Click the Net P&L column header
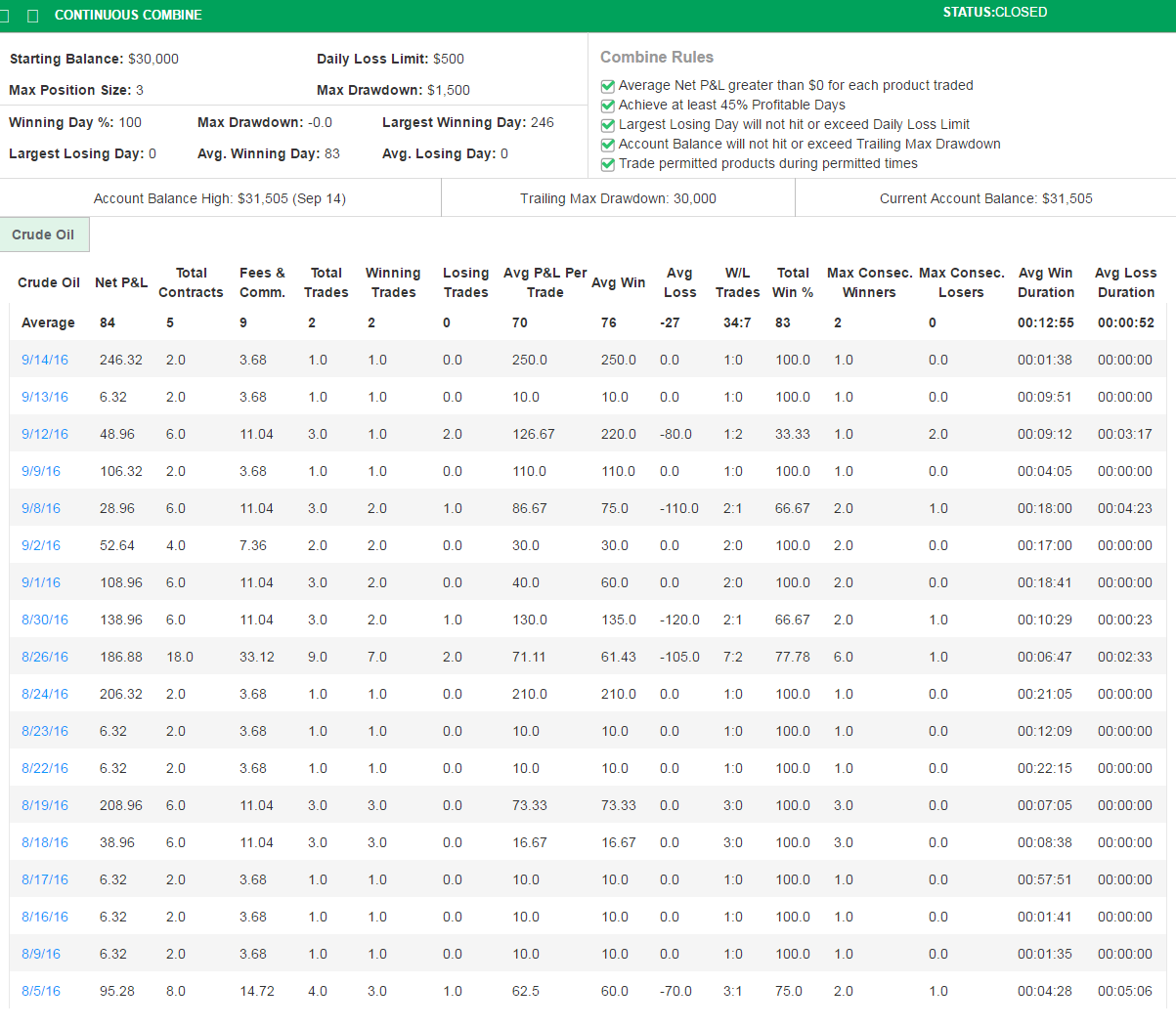Viewport: 1176px width, 1027px height. [121, 282]
